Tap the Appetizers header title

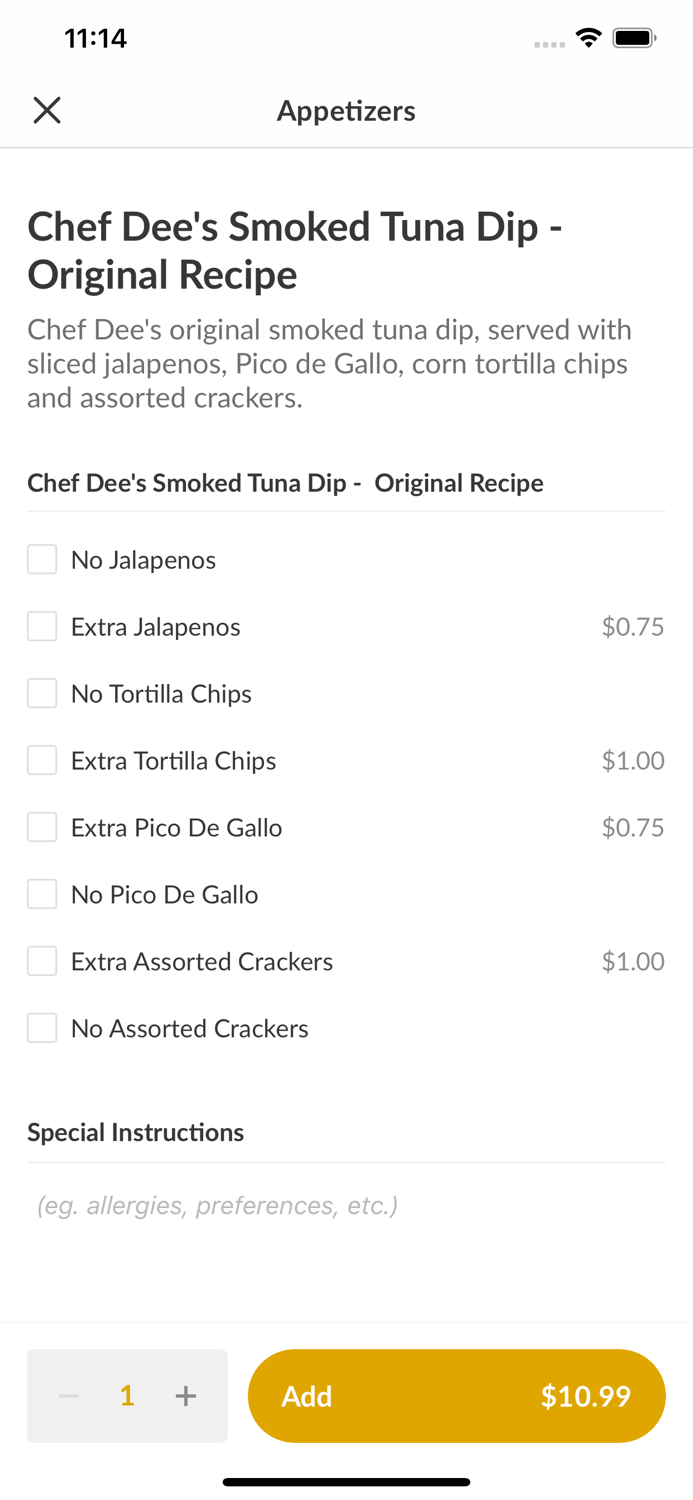coord(346,111)
